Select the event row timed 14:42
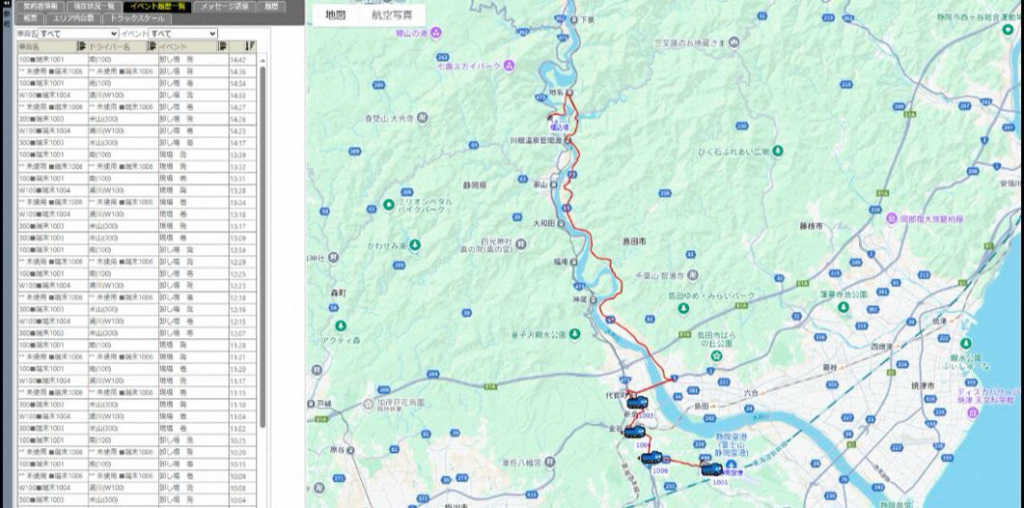1024x508 pixels. point(136,59)
